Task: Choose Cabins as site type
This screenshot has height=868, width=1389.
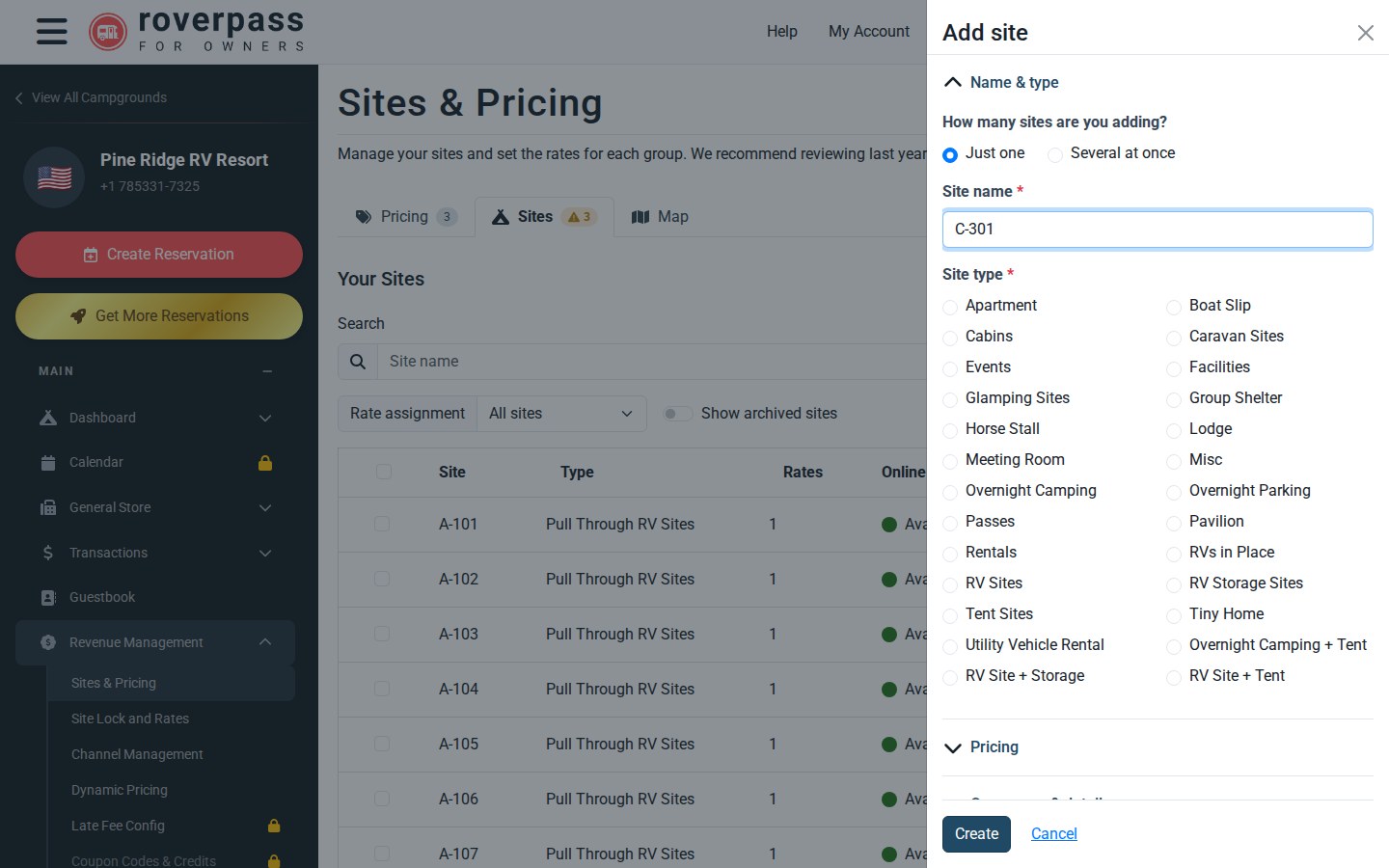Action: [x=950, y=338]
